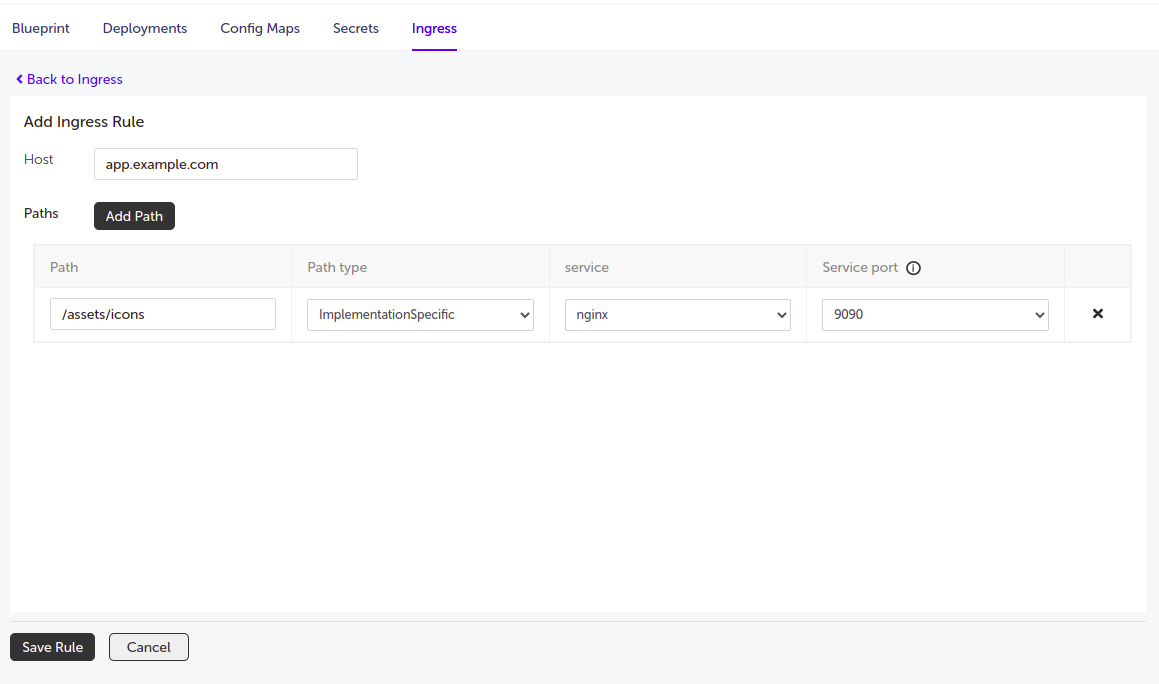Save the ingress rule
This screenshot has height=684, width=1159.
(53, 647)
